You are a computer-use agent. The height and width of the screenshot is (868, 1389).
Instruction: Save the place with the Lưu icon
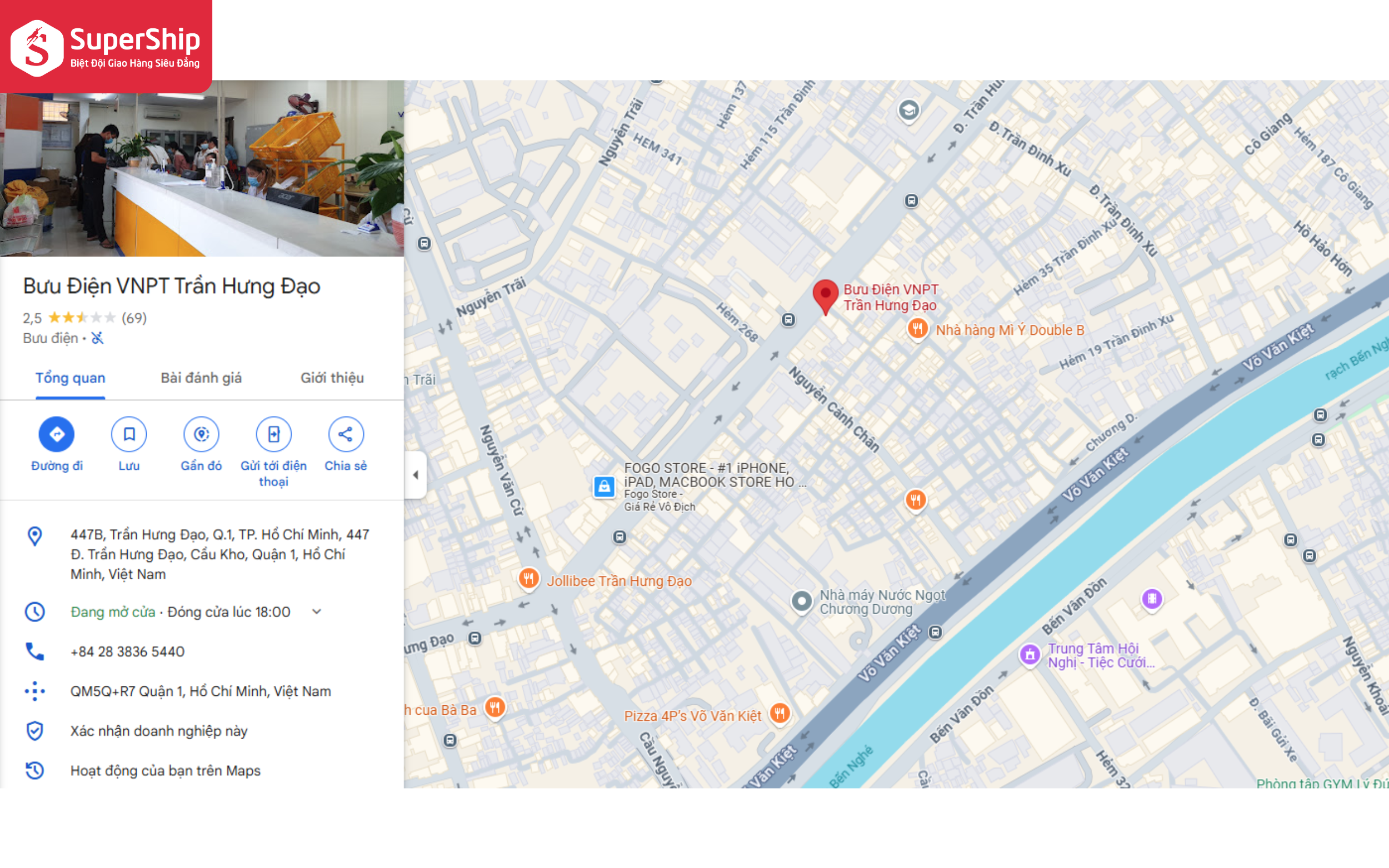tap(129, 434)
